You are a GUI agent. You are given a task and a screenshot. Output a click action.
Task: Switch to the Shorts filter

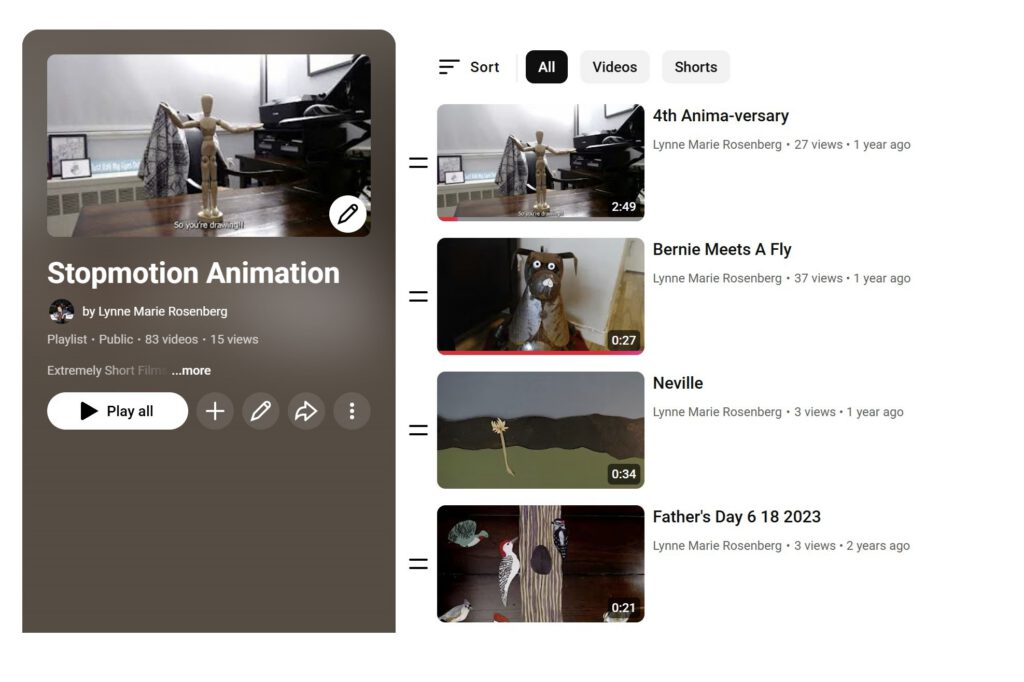pos(695,67)
